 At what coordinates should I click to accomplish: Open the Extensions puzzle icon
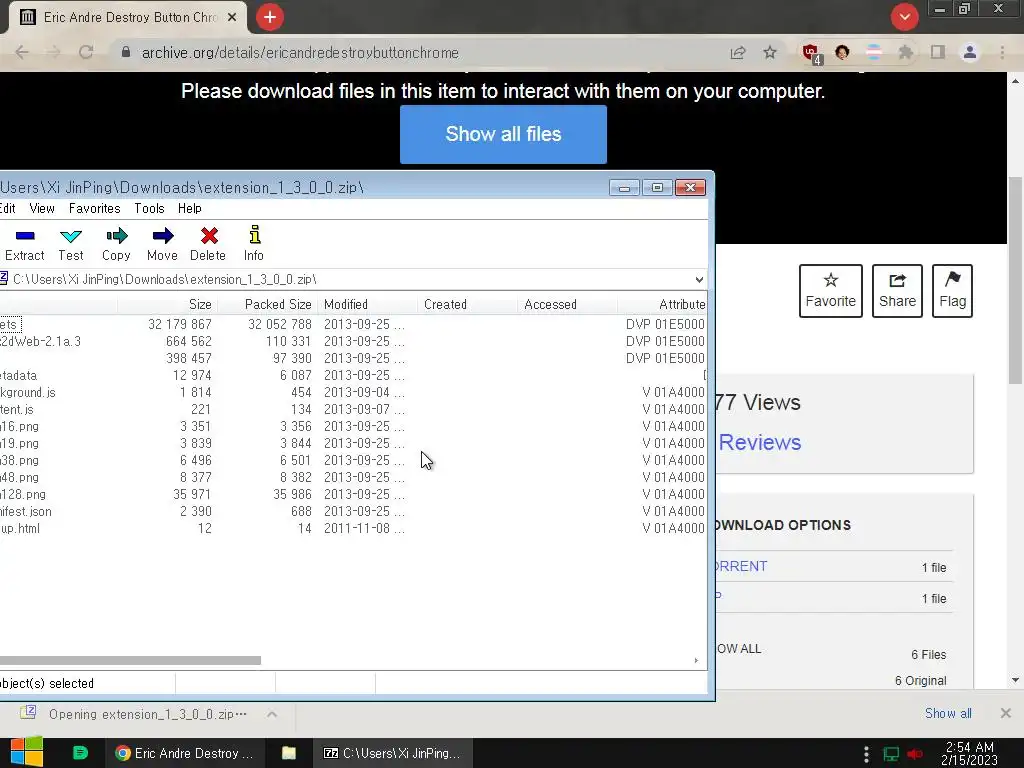905,52
